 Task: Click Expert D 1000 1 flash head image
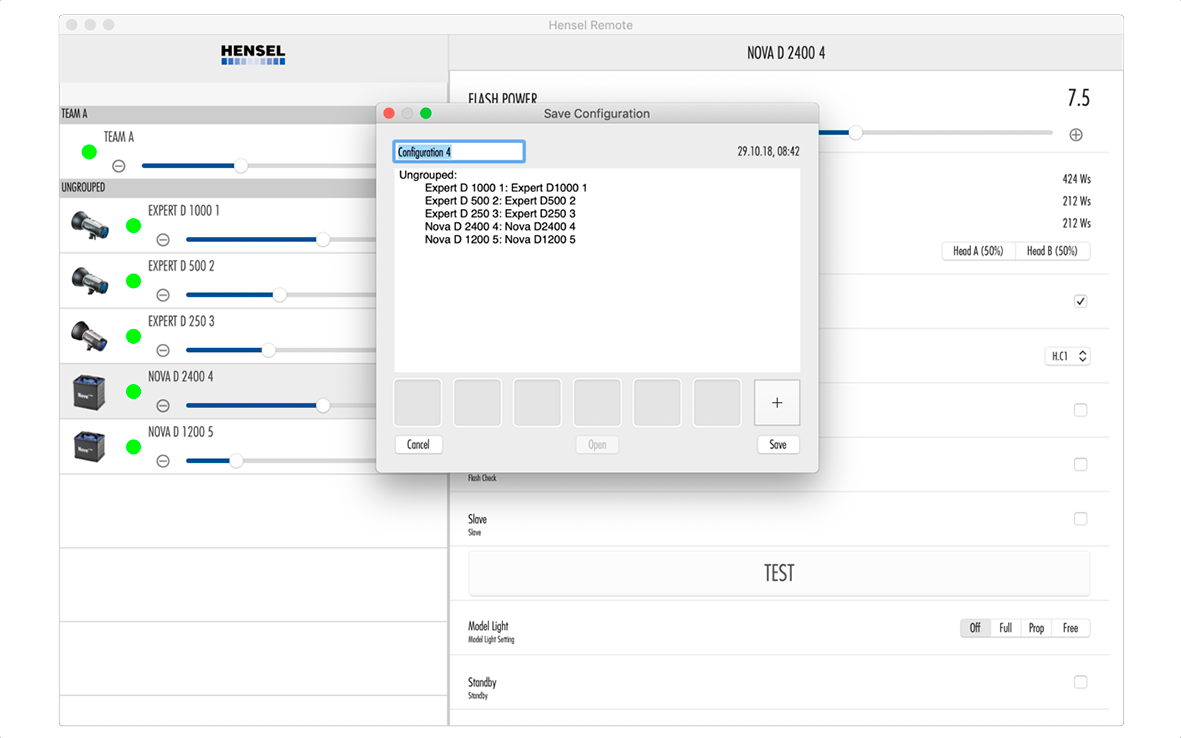click(90, 225)
